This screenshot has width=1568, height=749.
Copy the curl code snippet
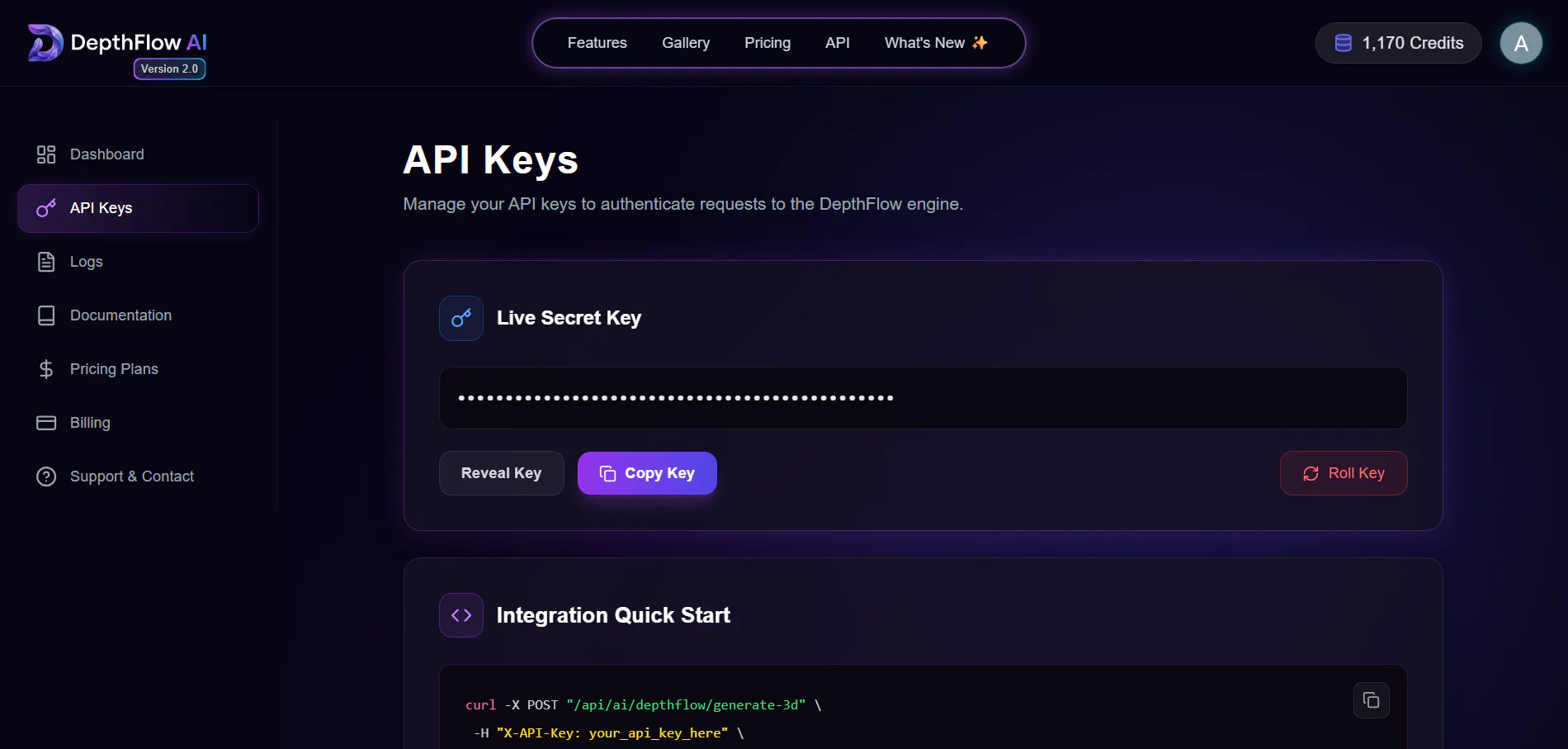point(1372,700)
